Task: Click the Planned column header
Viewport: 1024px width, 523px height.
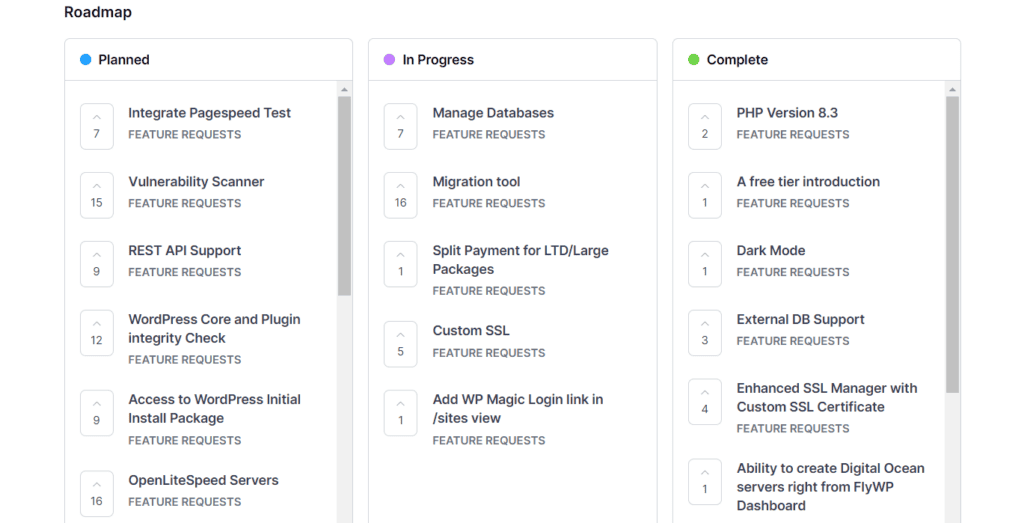Action: coord(124,60)
